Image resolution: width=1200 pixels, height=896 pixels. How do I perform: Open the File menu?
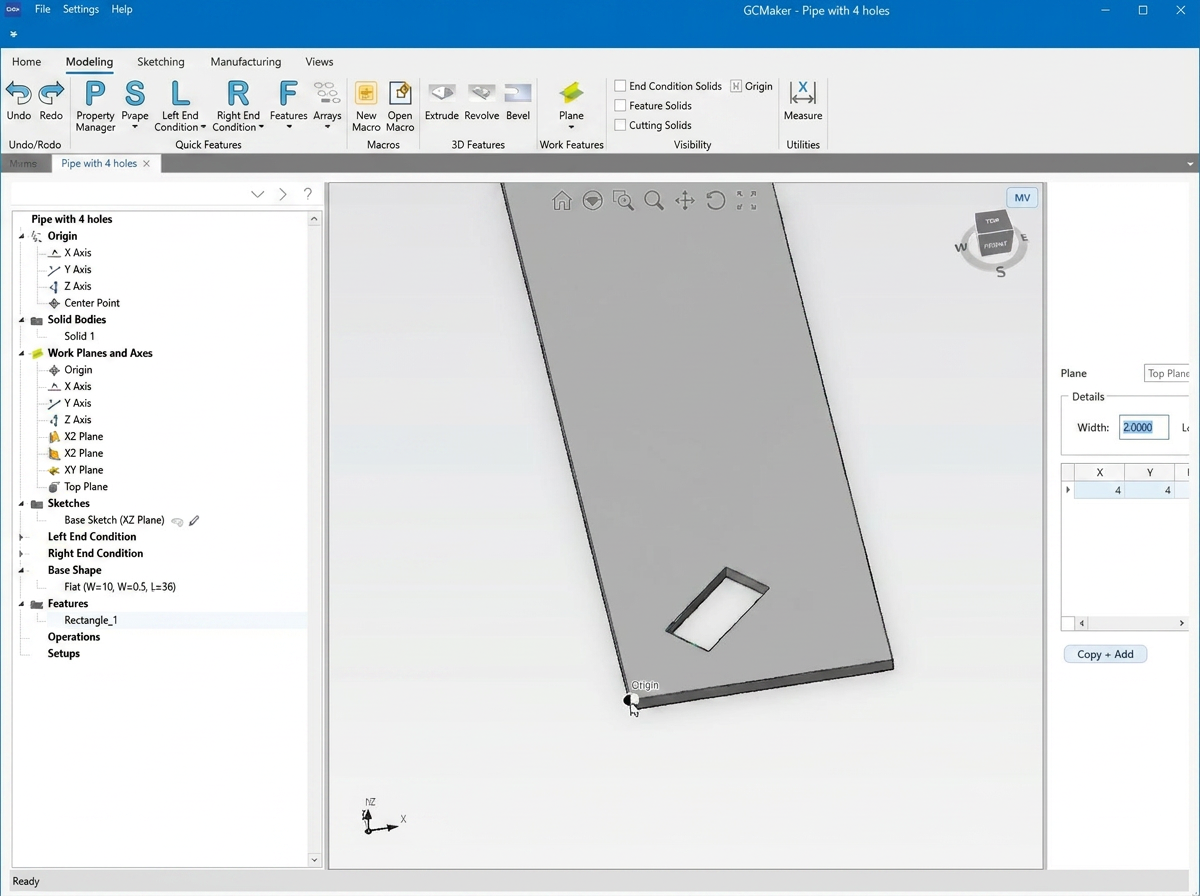43,9
